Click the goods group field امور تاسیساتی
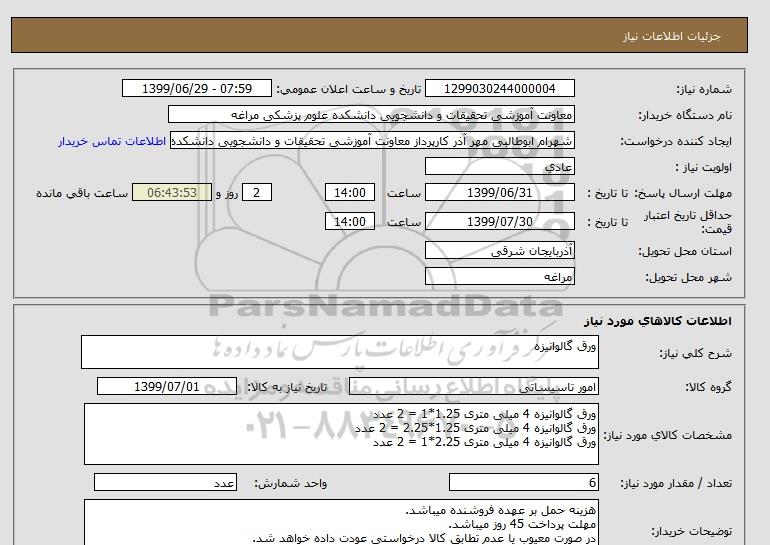Viewport: 770px width, 545px height. (473, 386)
